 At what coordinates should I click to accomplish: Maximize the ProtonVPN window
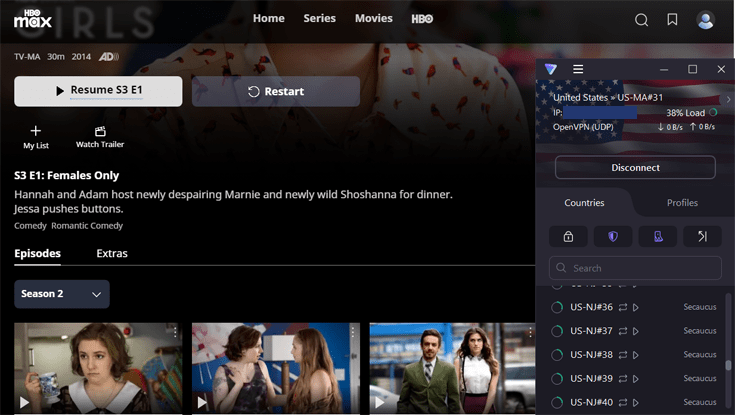pos(692,69)
